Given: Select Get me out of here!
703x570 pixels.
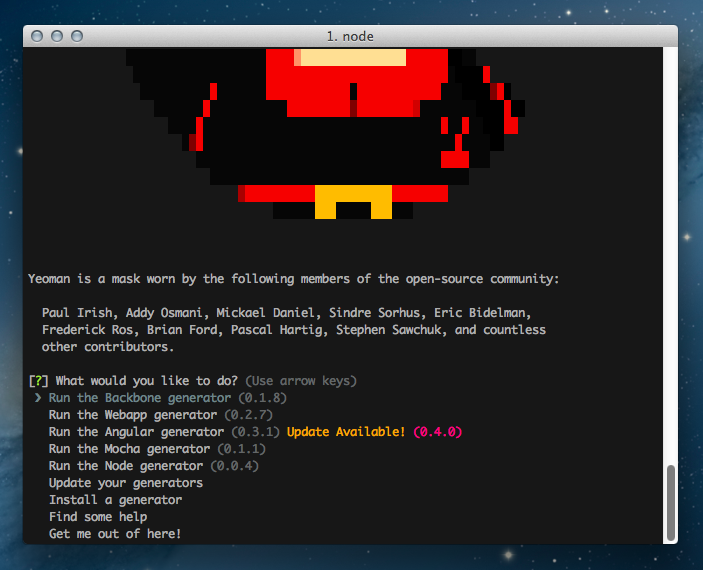Looking at the screenshot, I should click(x=115, y=534).
